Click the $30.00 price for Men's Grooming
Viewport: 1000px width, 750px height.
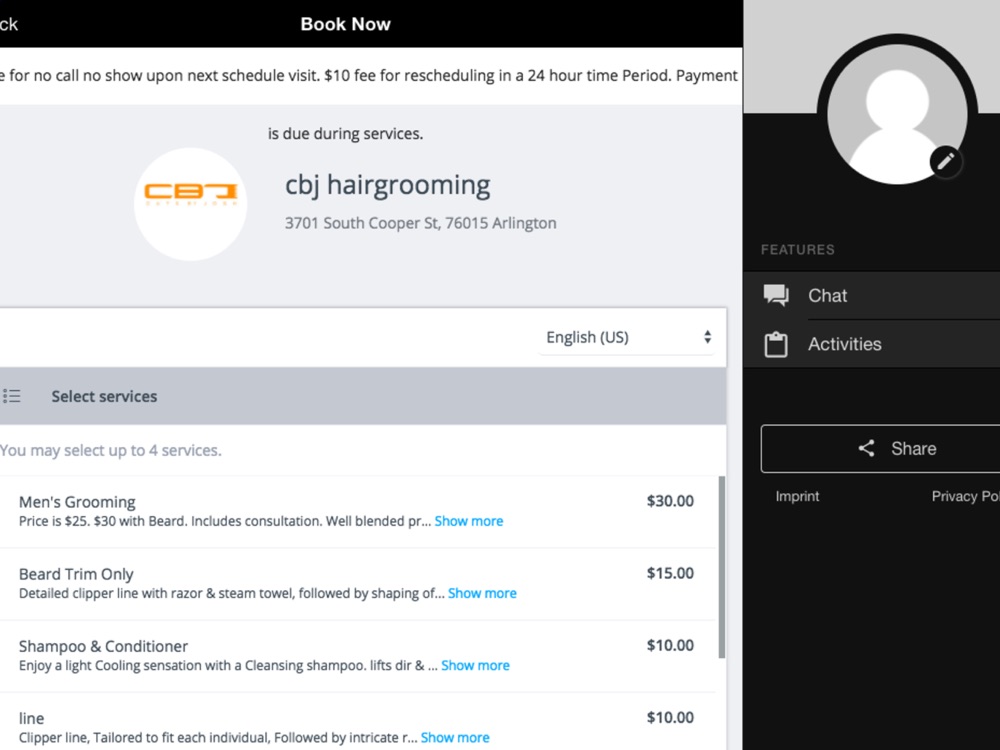[670, 501]
